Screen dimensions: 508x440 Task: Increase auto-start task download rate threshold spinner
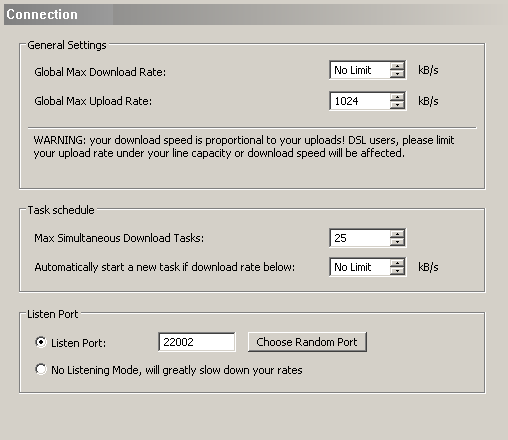pyautogui.click(x=397, y=263)
